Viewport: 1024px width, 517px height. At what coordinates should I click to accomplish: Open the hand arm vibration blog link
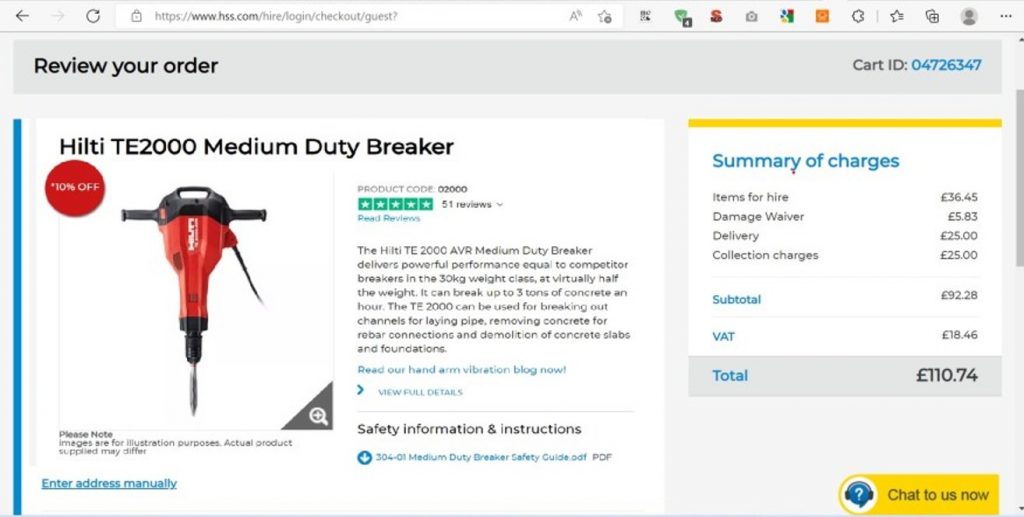tap(462, 369)
